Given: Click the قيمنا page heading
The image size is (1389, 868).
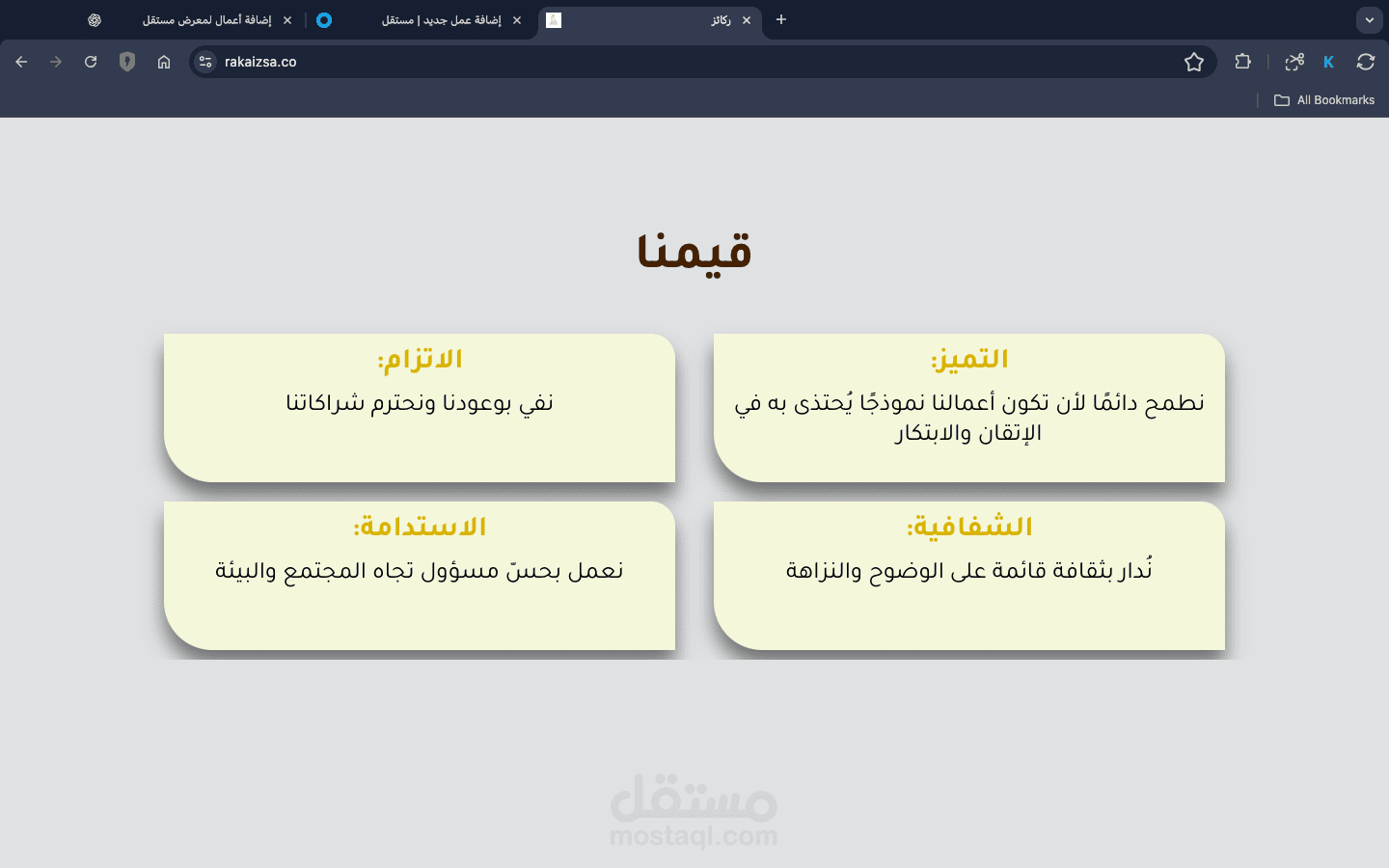Looking at the screenshot, I should (694, 253).
